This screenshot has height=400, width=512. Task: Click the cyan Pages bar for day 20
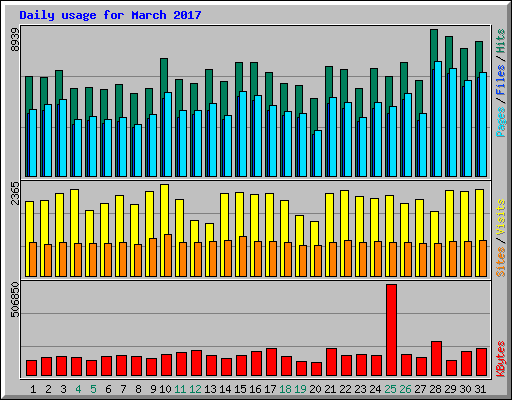[x=318, y=153]
